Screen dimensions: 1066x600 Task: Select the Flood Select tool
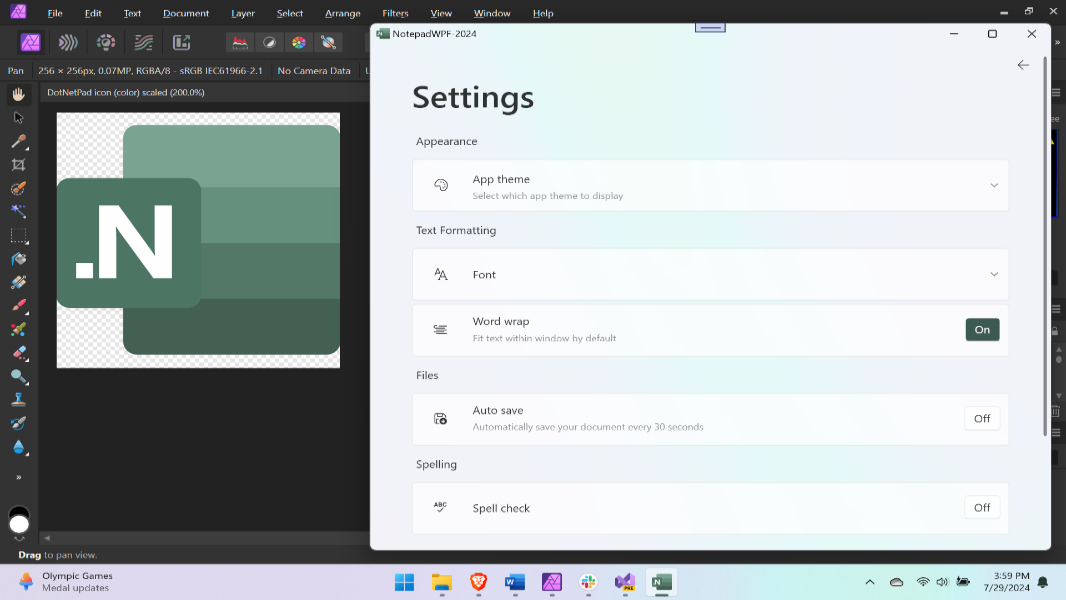17,212
